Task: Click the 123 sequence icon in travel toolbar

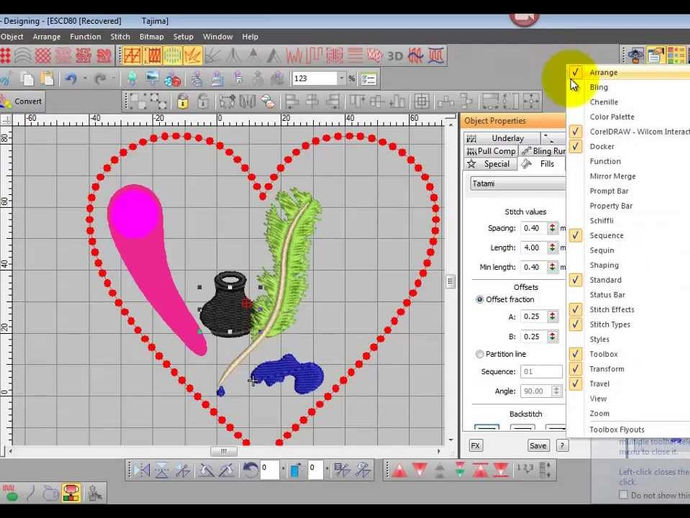Action: (525, 468)
